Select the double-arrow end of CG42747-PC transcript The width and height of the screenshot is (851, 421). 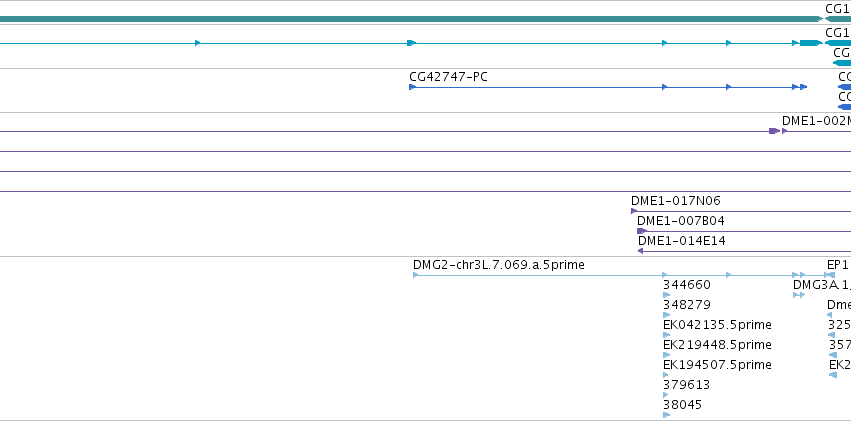[x=800, y=87]
